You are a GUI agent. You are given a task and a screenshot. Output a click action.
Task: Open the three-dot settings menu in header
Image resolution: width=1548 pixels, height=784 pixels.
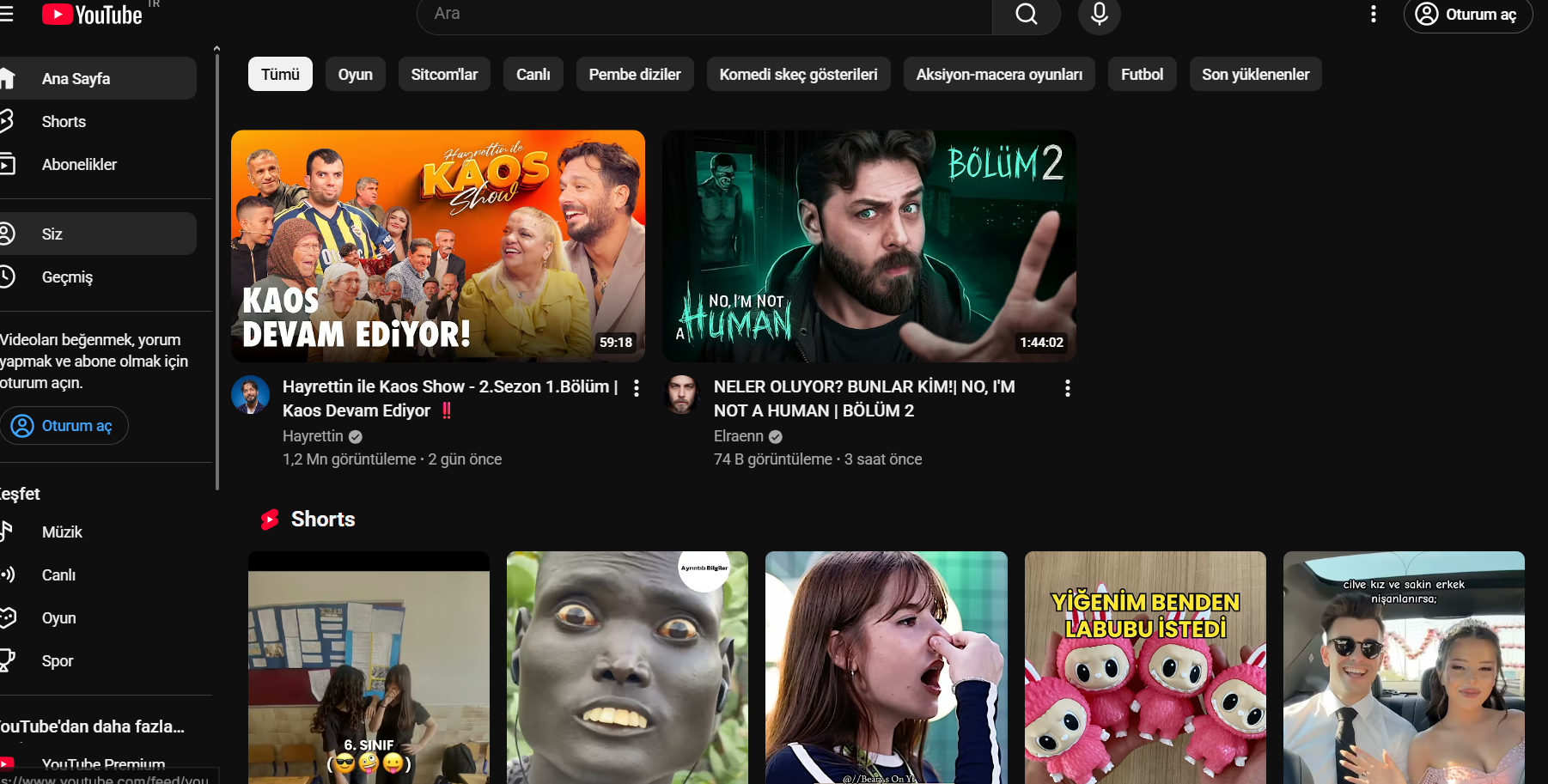[x=1374, y=15]
